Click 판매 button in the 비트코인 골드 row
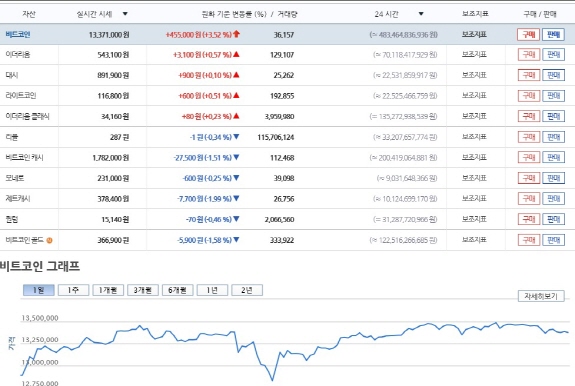Viewport: 575px width, 386px height. [x=553, y=240]
